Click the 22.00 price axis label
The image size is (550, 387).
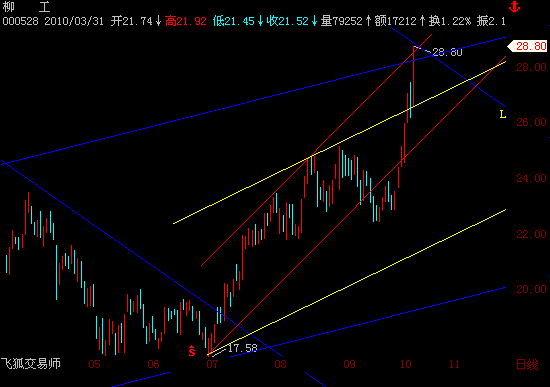click(x=531, y=234)
